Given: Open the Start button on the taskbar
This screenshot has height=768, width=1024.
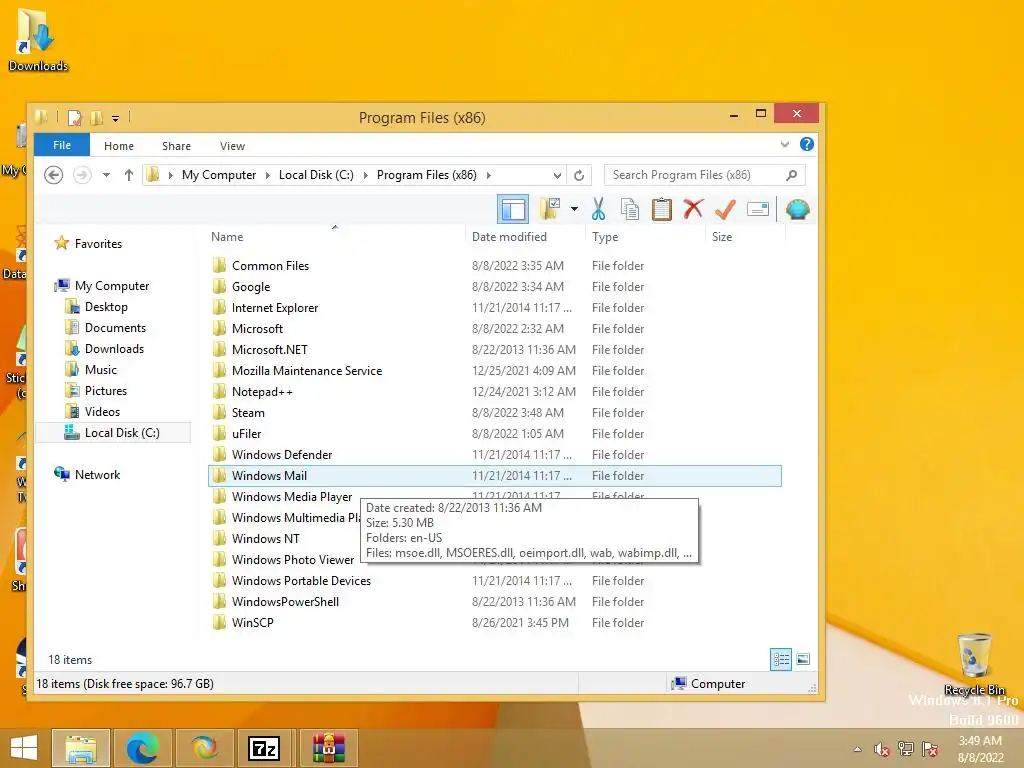Looking at the screenshot, I should click(x=24, y=748).
